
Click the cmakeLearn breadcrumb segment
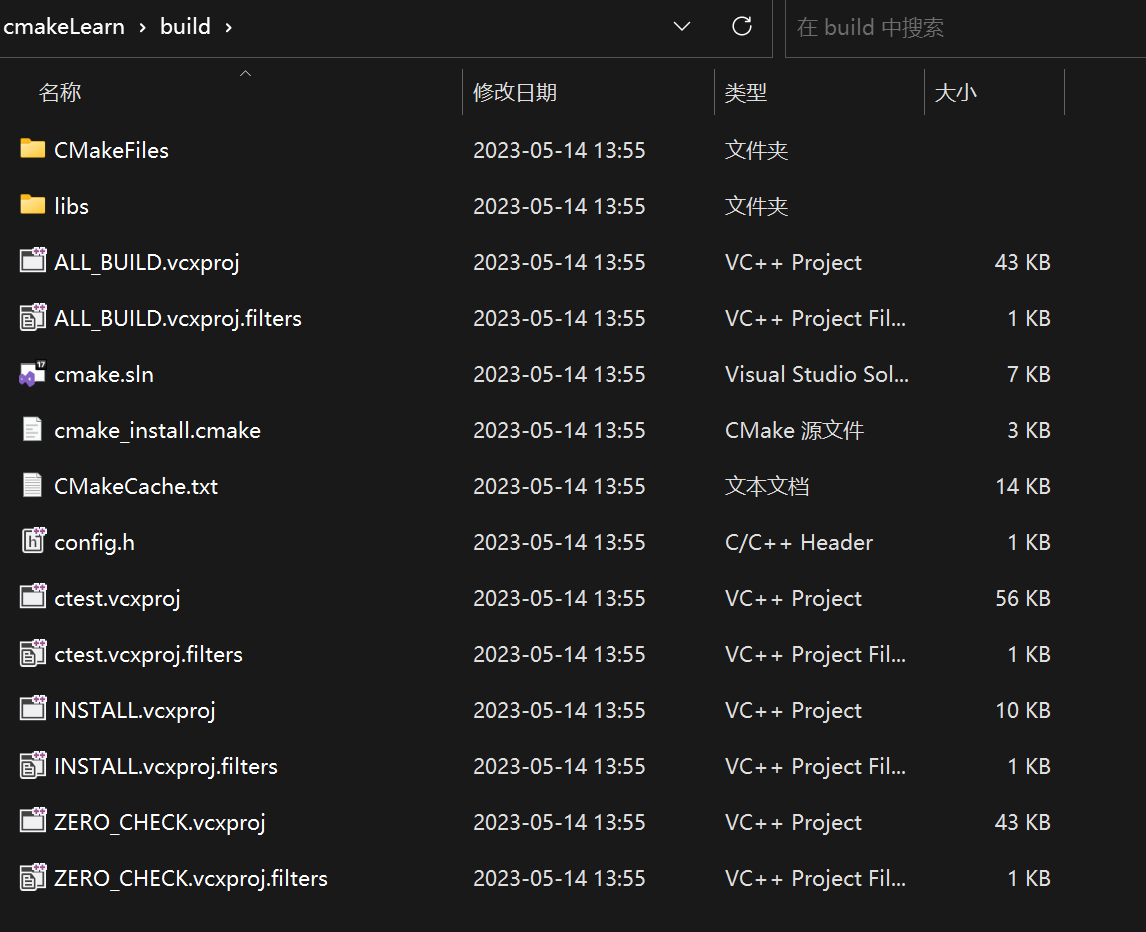pos(63,27)
